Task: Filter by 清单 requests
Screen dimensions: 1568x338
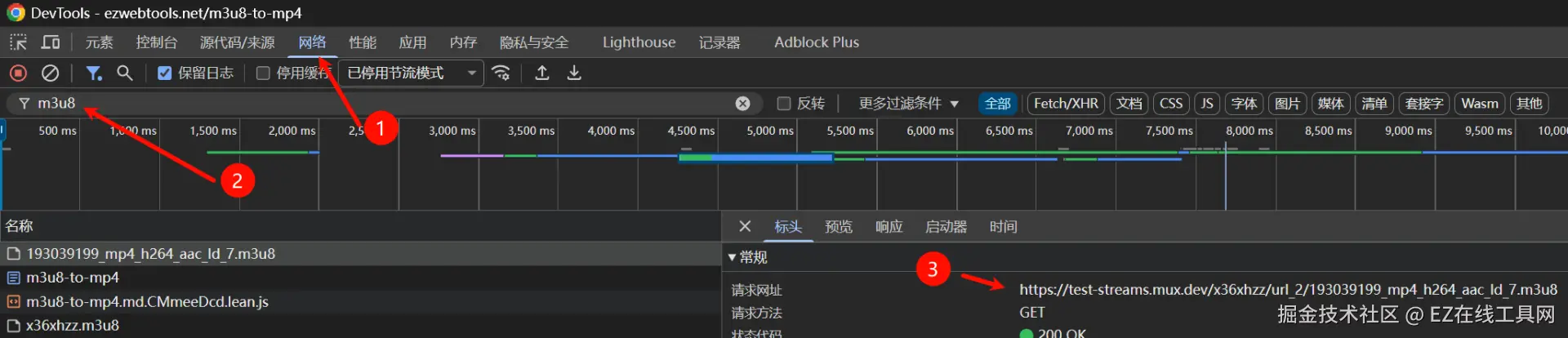Action: (x=1374, y=104)
